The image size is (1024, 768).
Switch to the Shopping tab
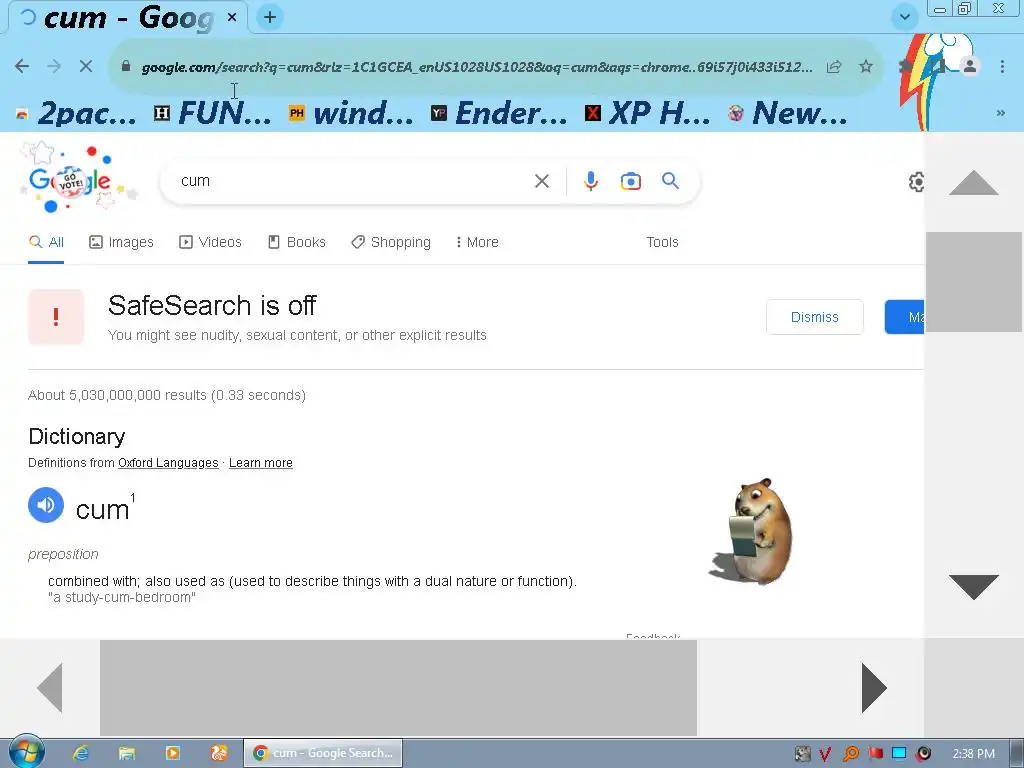391,242
